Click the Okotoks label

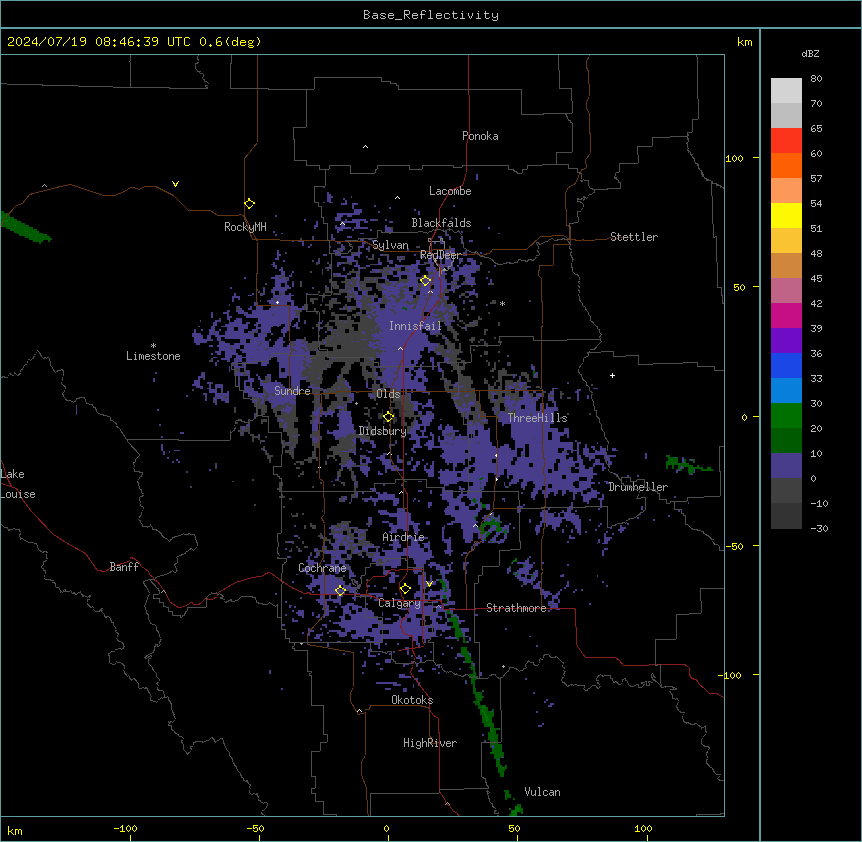pos(412,700)
